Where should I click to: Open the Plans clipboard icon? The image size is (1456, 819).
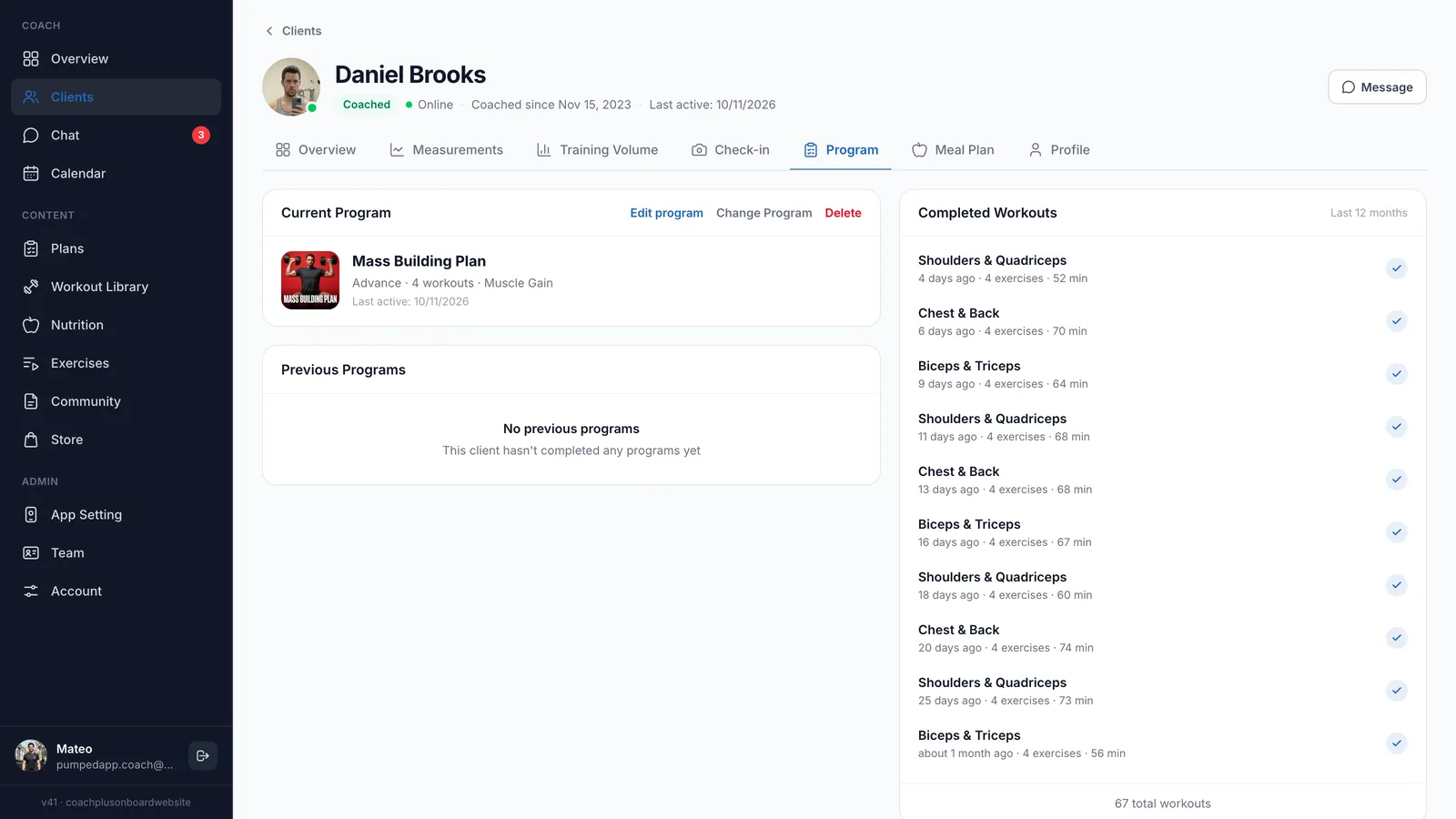tap(31, 249)
